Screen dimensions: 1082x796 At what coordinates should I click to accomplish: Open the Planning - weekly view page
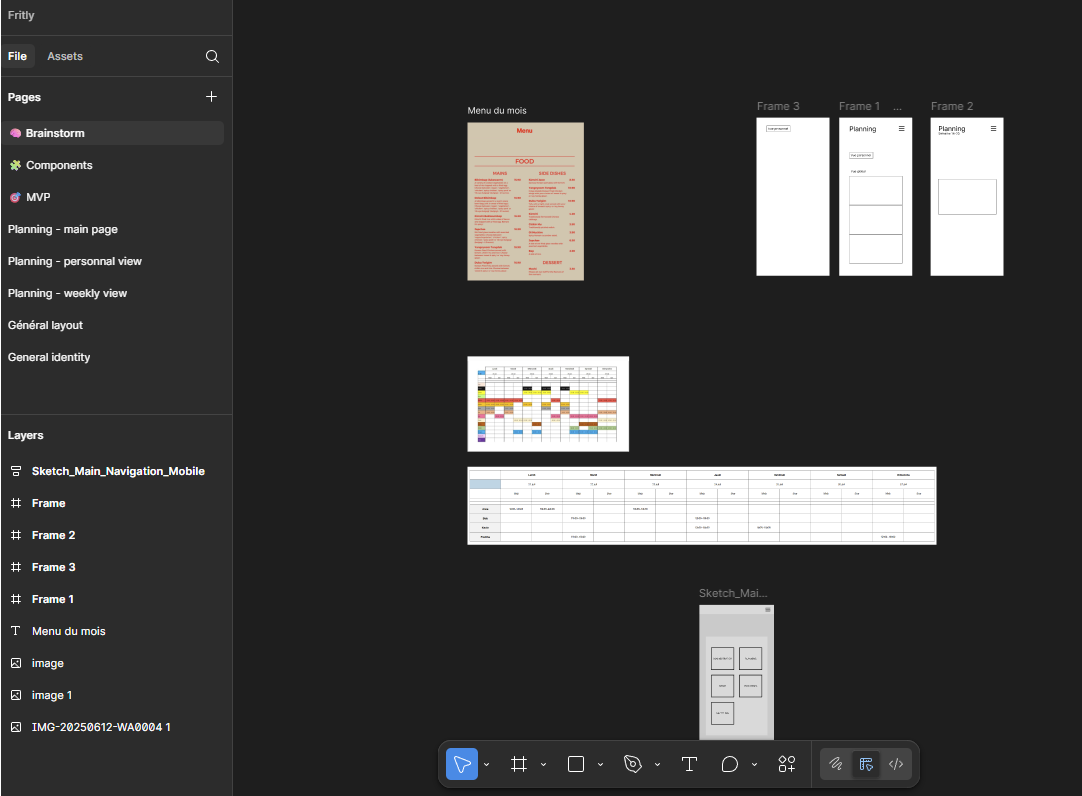click(67, 293)
